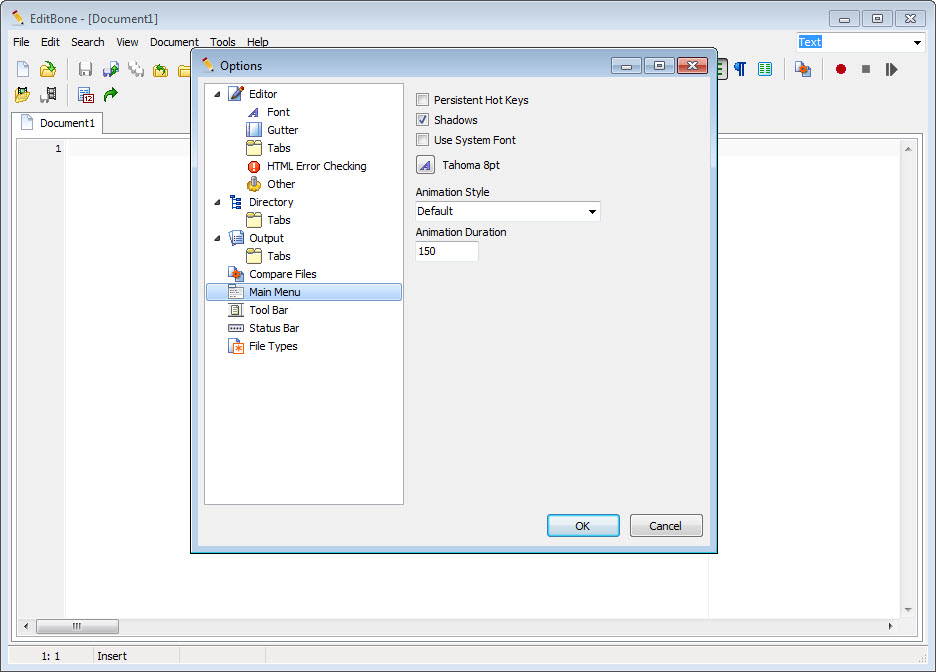Select Other under Editor
This screenshot has height=672, width=936.
pos(281,184)
